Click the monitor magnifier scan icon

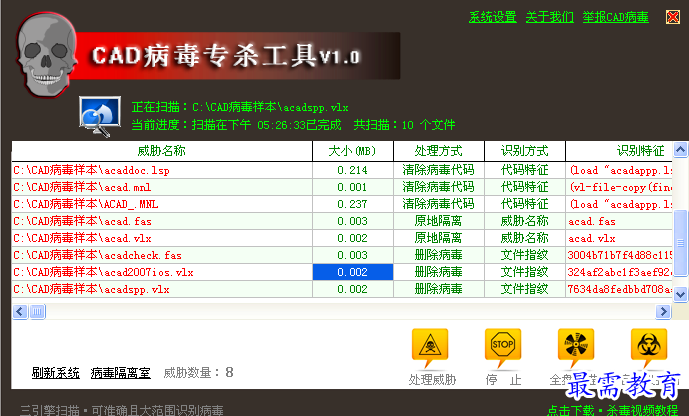point(100,116)
